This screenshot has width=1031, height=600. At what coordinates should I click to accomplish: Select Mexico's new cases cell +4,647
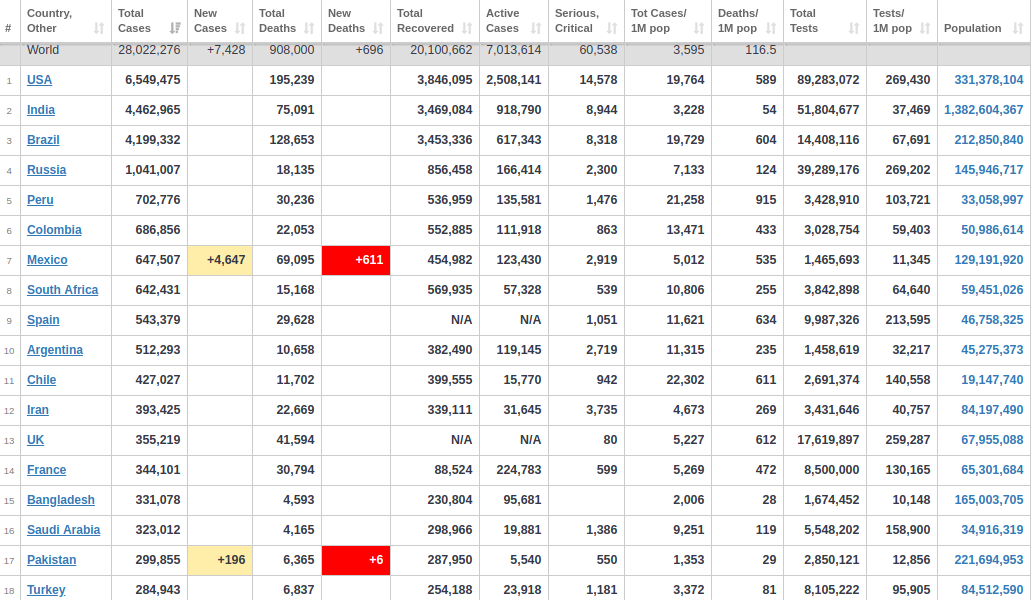pos(220,260)
